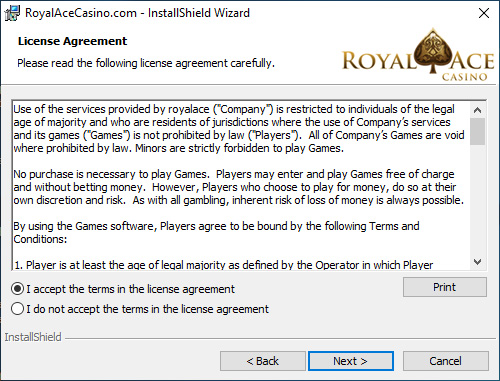Click the "License Agreement" heading
This screenshot has width=500, height=381.
coord(72,41)
